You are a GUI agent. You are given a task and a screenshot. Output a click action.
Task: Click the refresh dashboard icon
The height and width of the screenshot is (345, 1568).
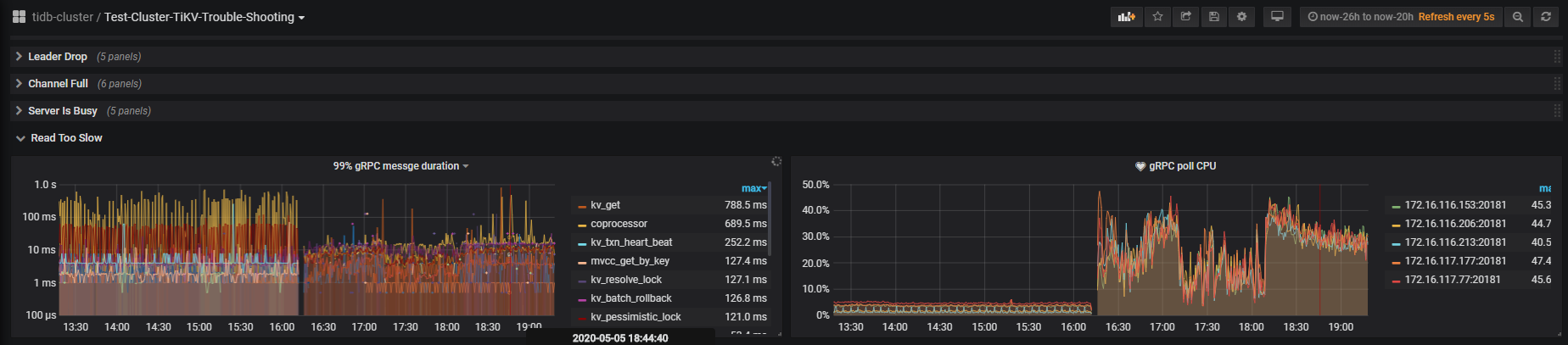click(1546, 17)
